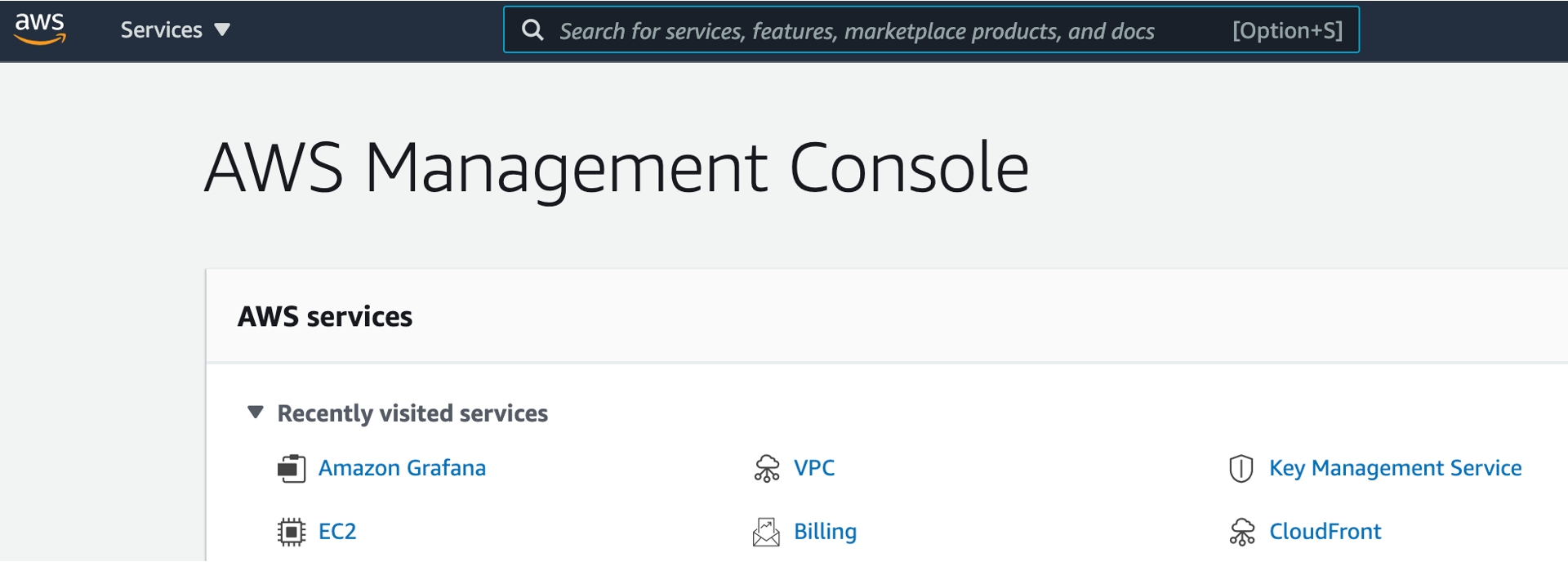Viewport: 1568px width, 562px height.
Task: Collapse the Recently visited services triangle
Action: tap(256, 413)
